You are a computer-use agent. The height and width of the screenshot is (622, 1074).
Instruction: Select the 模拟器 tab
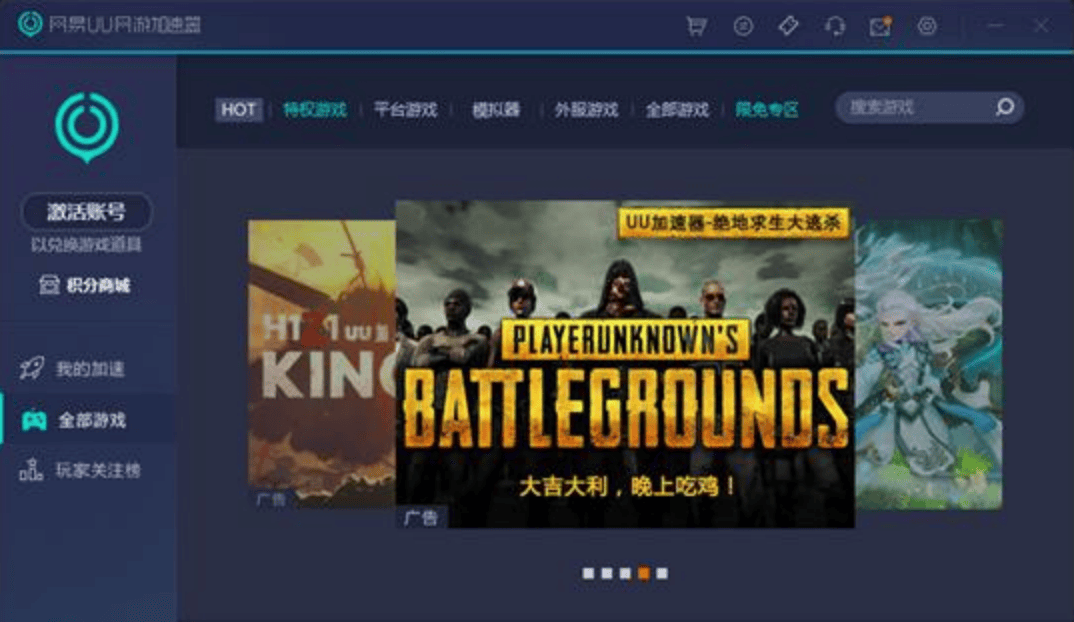tap(496, 110)
